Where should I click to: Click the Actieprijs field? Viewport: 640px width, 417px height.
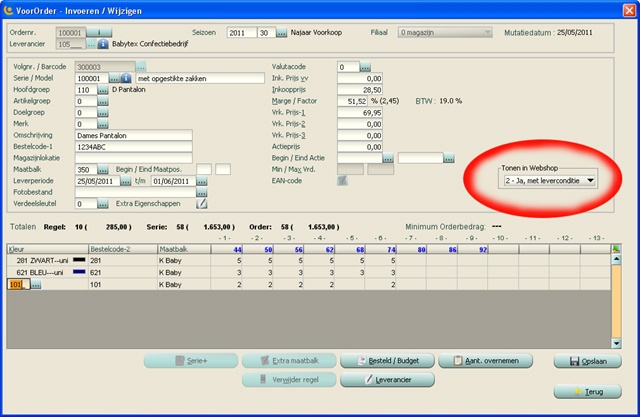click(x=360, y=147)
